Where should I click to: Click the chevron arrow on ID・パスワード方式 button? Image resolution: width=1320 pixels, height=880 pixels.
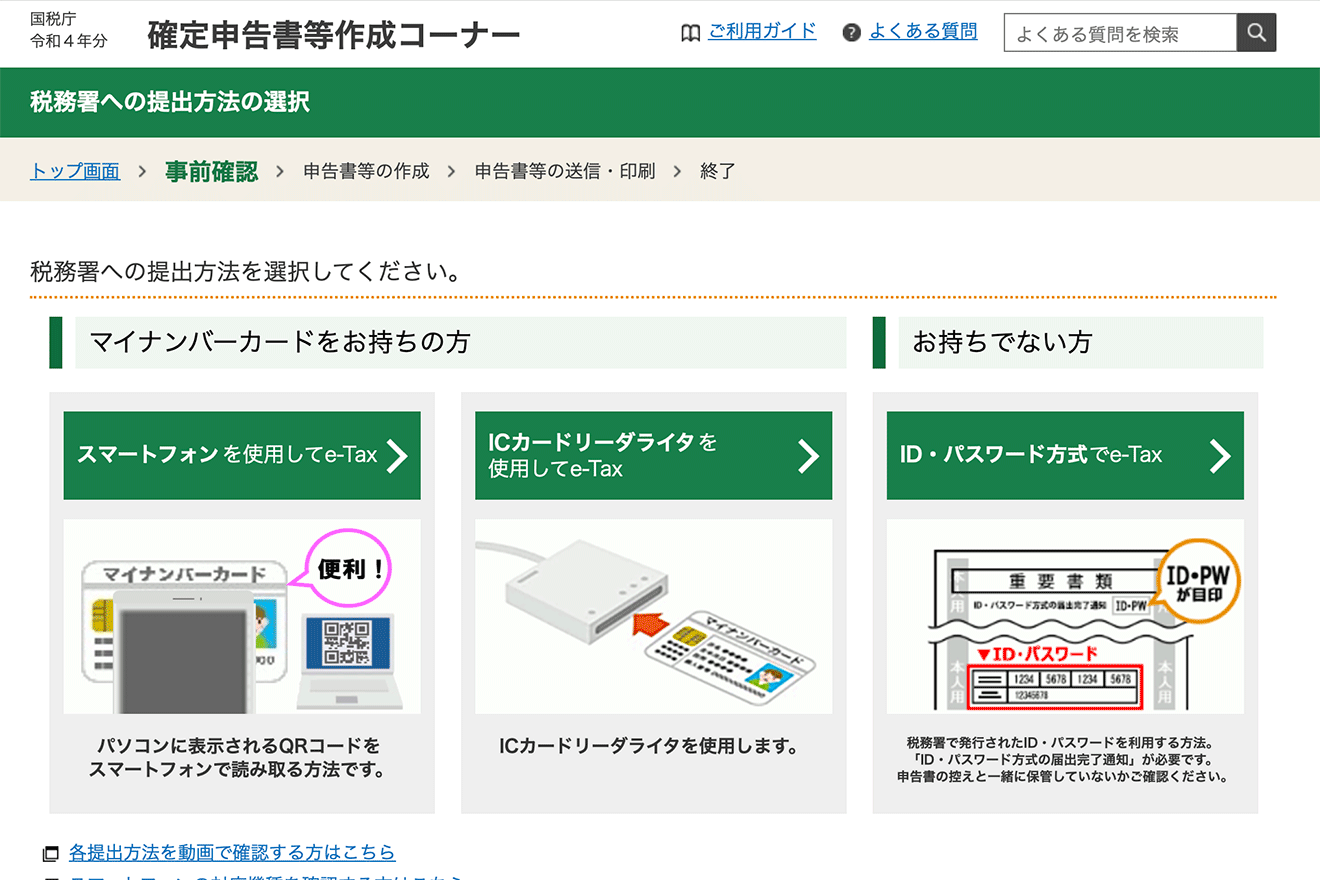(1222, 455)
